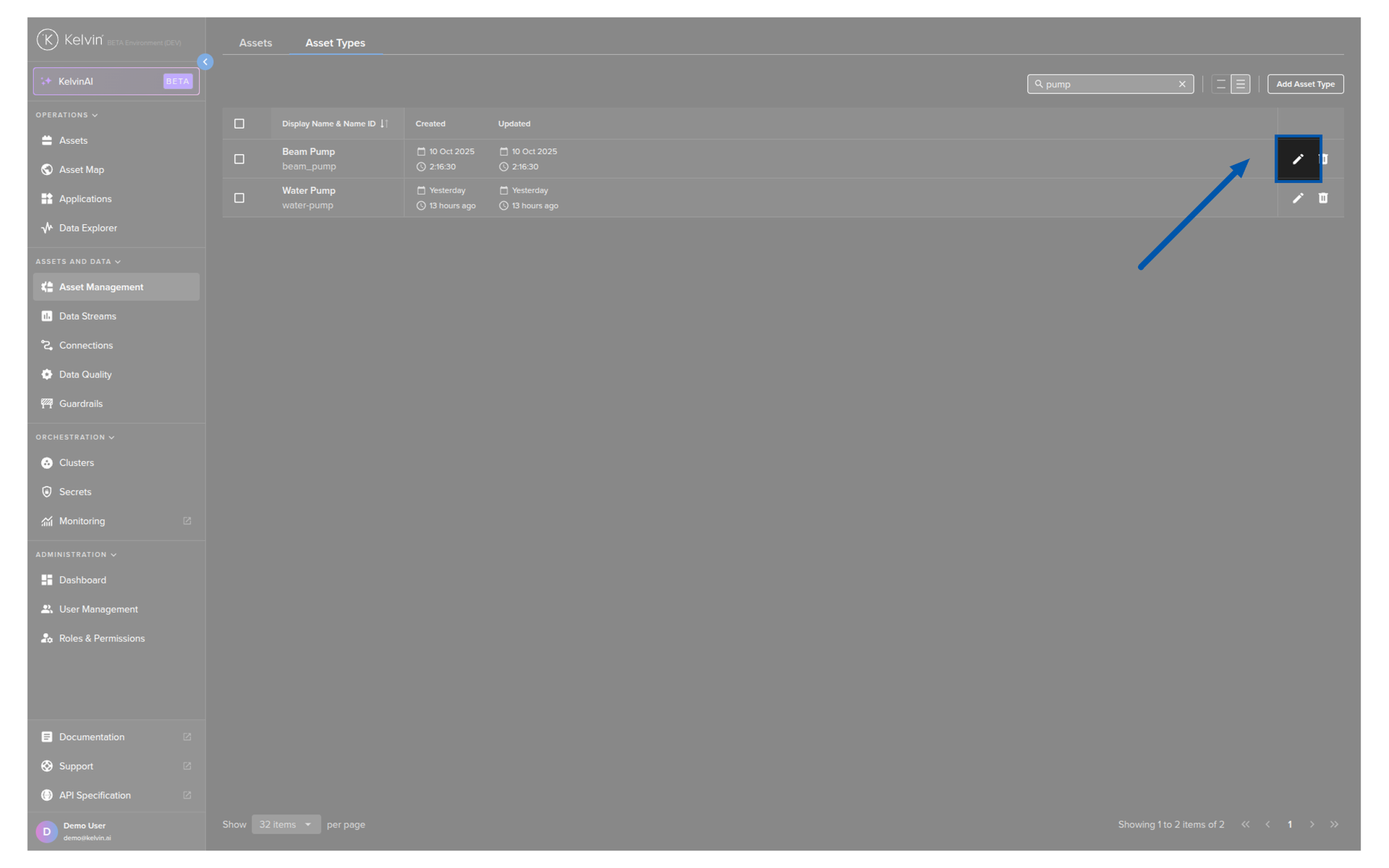Open Asset Map in sidebar
This screenshot has height=868, width=1389.
[82, 170]
